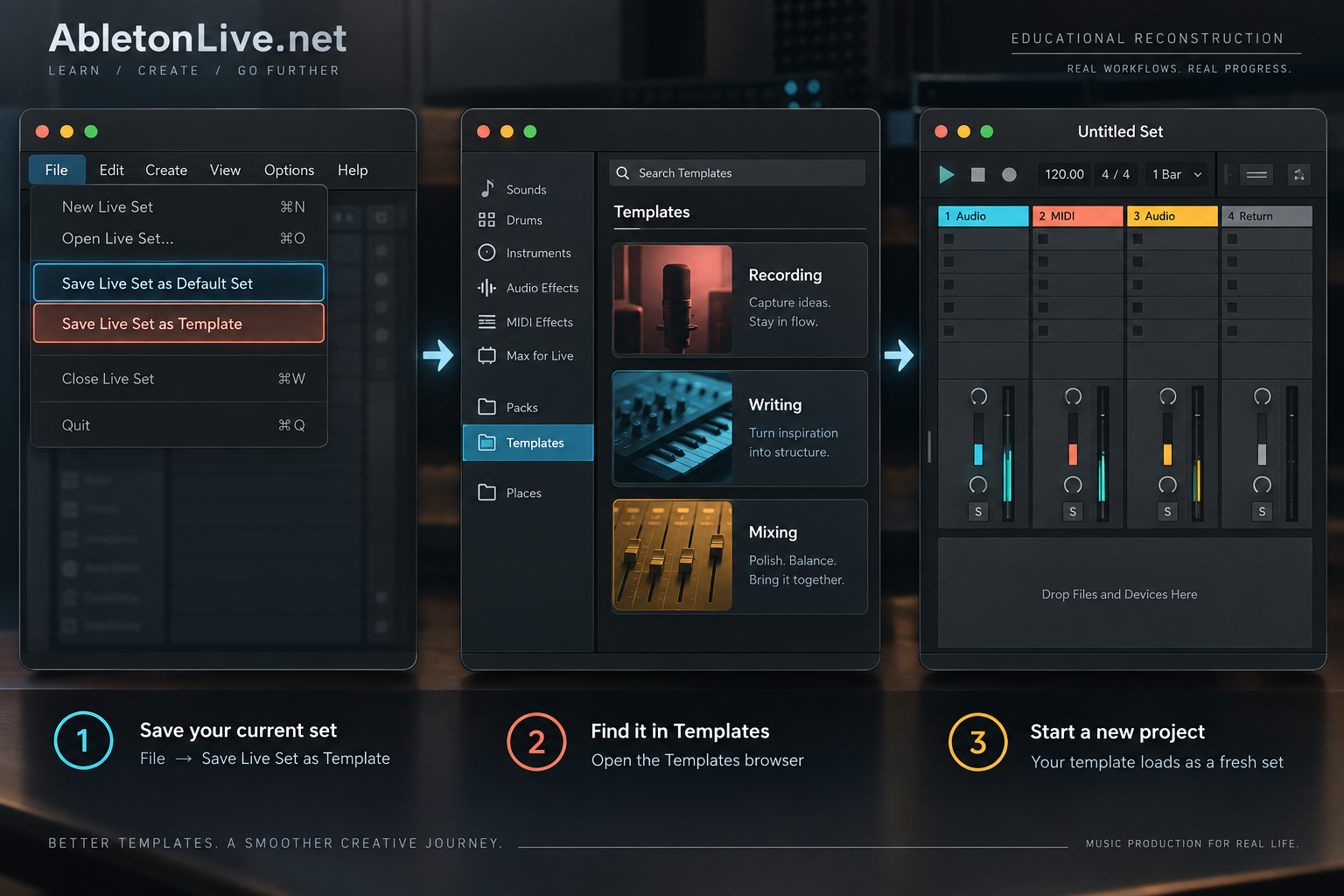This screenshot has height=896, width=1344.
Task: Click the 4 / 4 time signature field
Action: tap(1116, 174)
